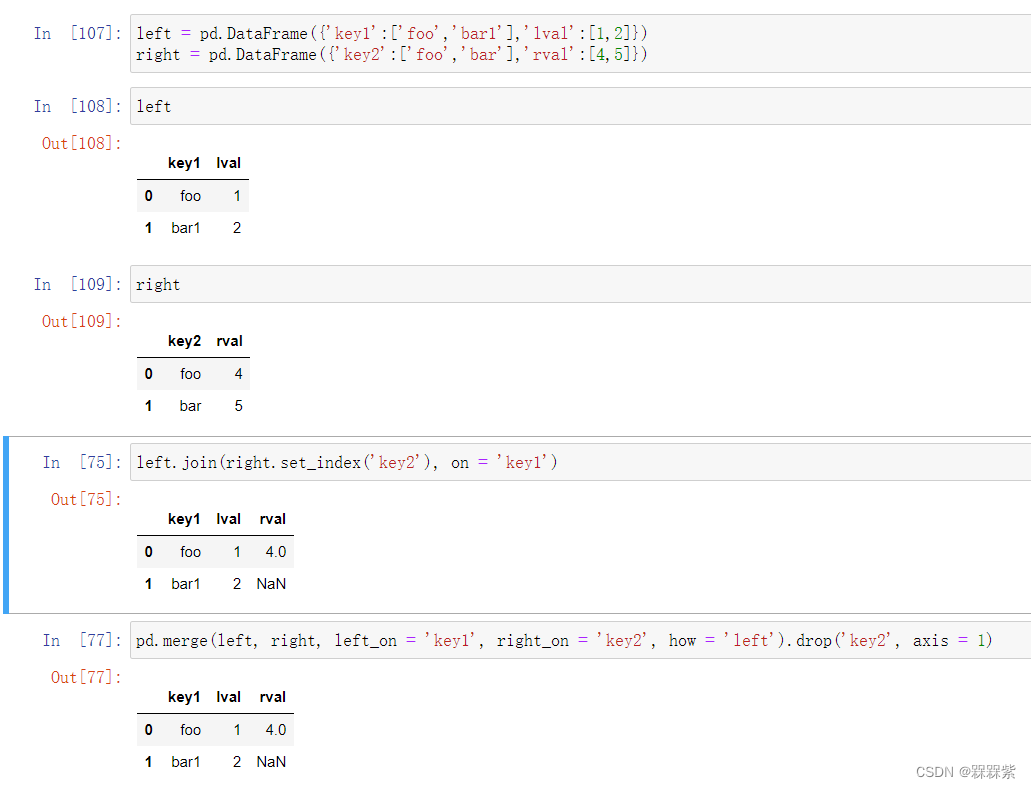
Task: Click the 4.0 value in Out[77] table
Action: pyautogui.click(x=275, y=729)
